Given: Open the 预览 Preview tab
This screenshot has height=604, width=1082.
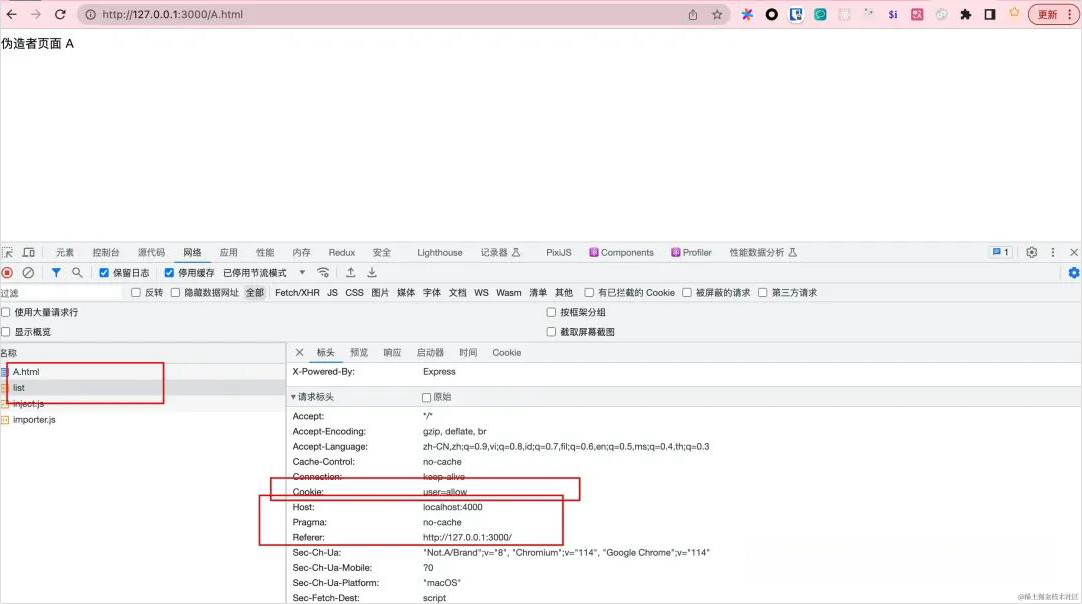Looking at the screenshot, I should [359, 353].
